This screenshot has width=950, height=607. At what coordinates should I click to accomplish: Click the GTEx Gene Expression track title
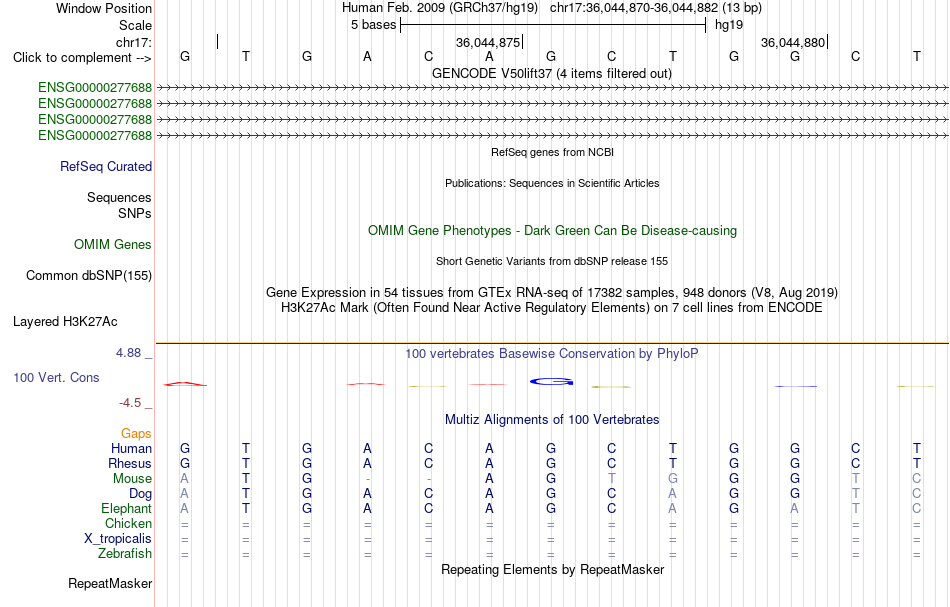point(552,293)
